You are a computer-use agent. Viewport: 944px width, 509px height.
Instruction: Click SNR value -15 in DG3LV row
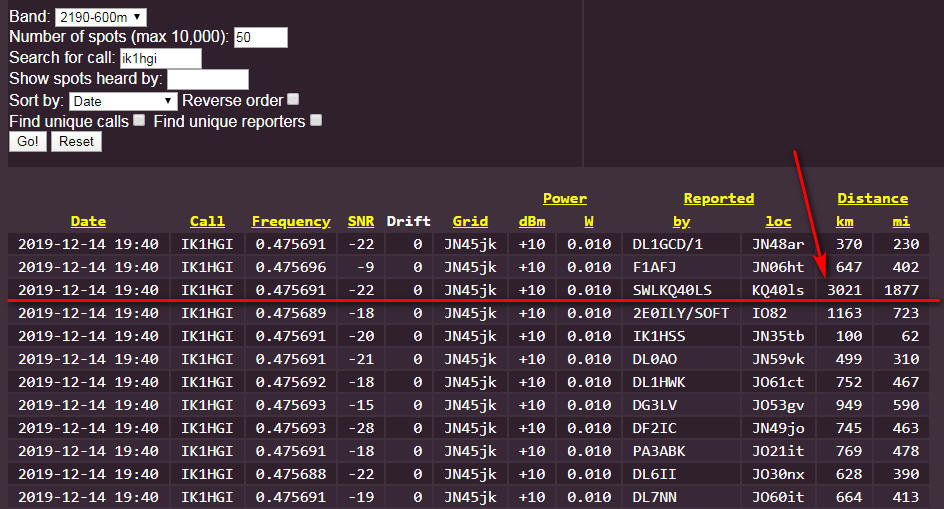tap(361, 405)
